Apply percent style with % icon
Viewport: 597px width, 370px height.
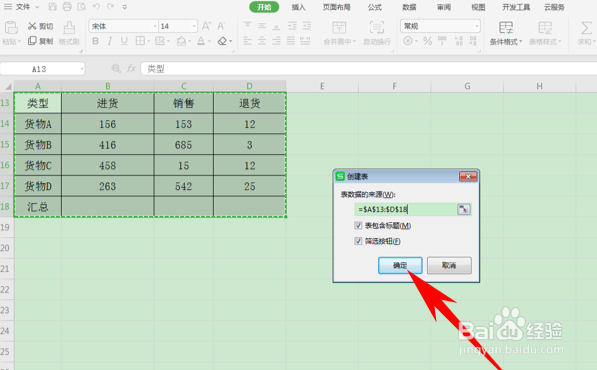pyautogui.click(x=428, y=41)
